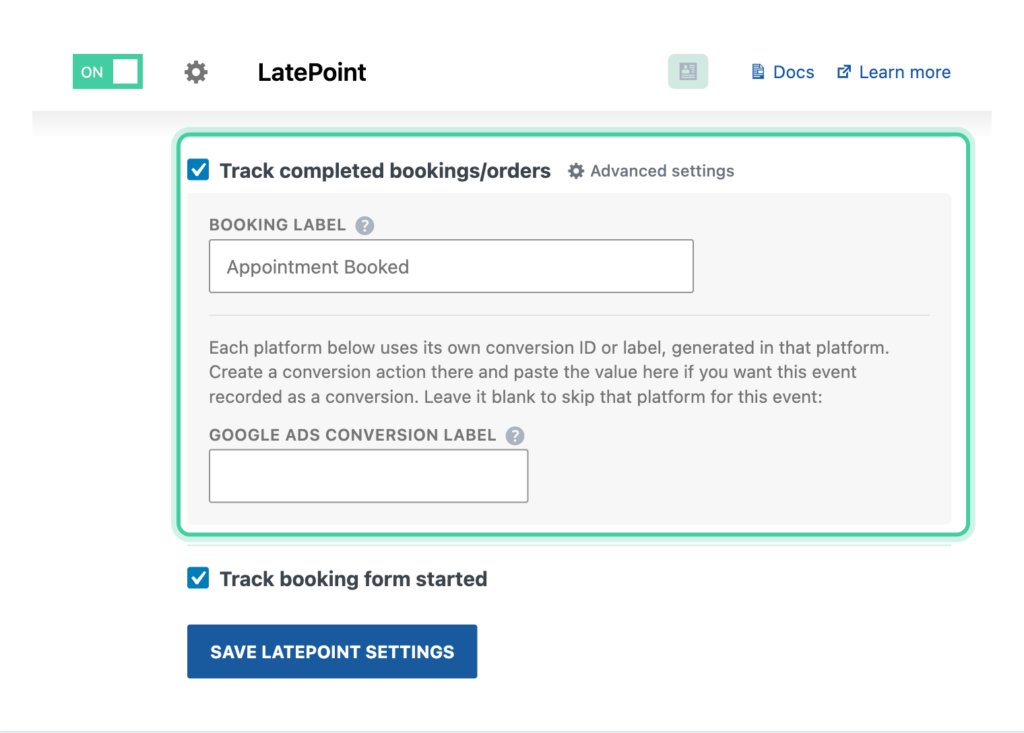Click the GOOGLE ADS CONVERSION LABEL caption
1024x733 pixels.
(x=353, y=435)
